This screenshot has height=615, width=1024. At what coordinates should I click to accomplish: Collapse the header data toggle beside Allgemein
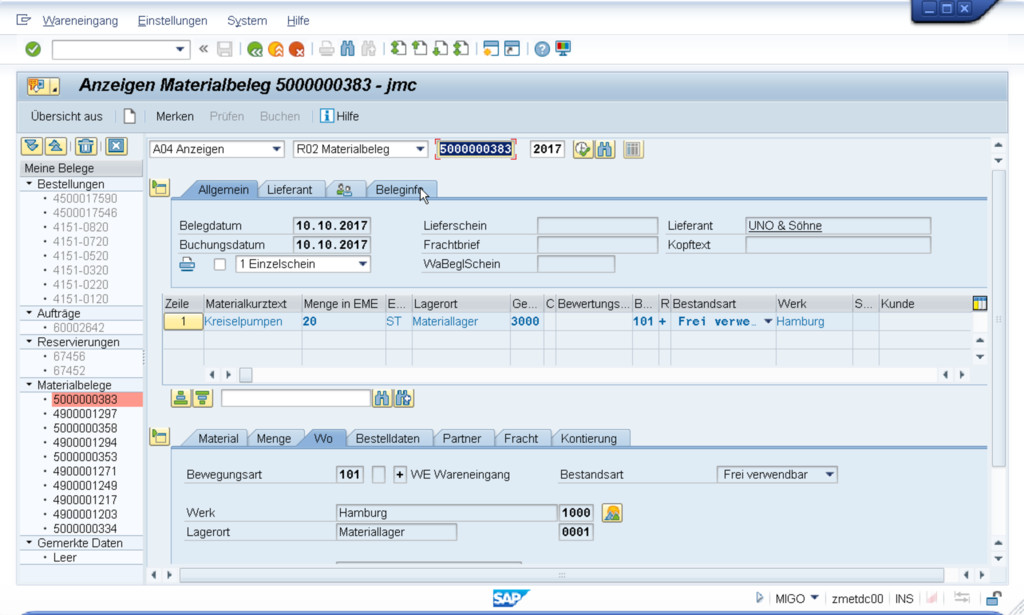point(159,188)
